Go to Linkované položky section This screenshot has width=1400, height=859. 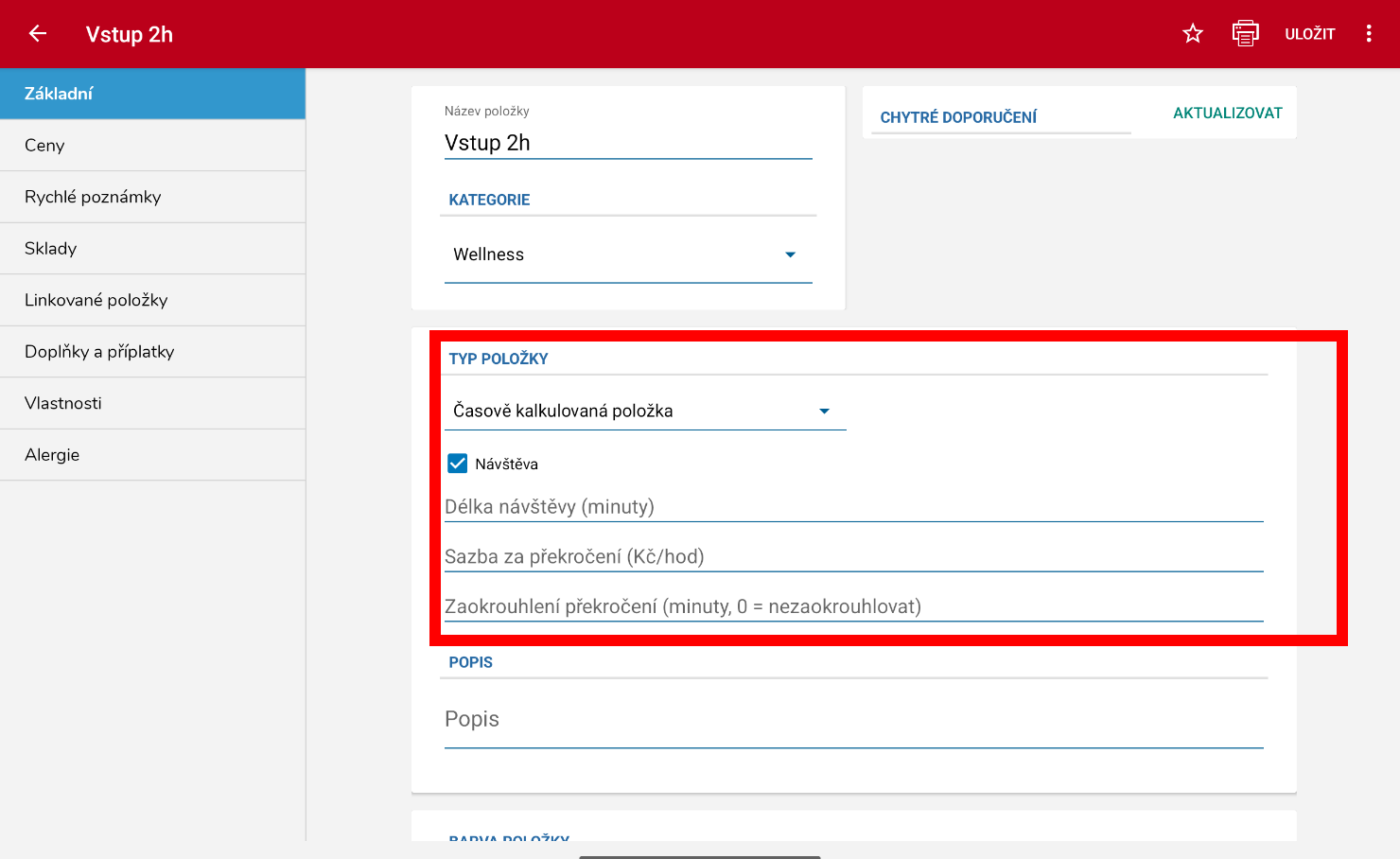click(152, 300)
